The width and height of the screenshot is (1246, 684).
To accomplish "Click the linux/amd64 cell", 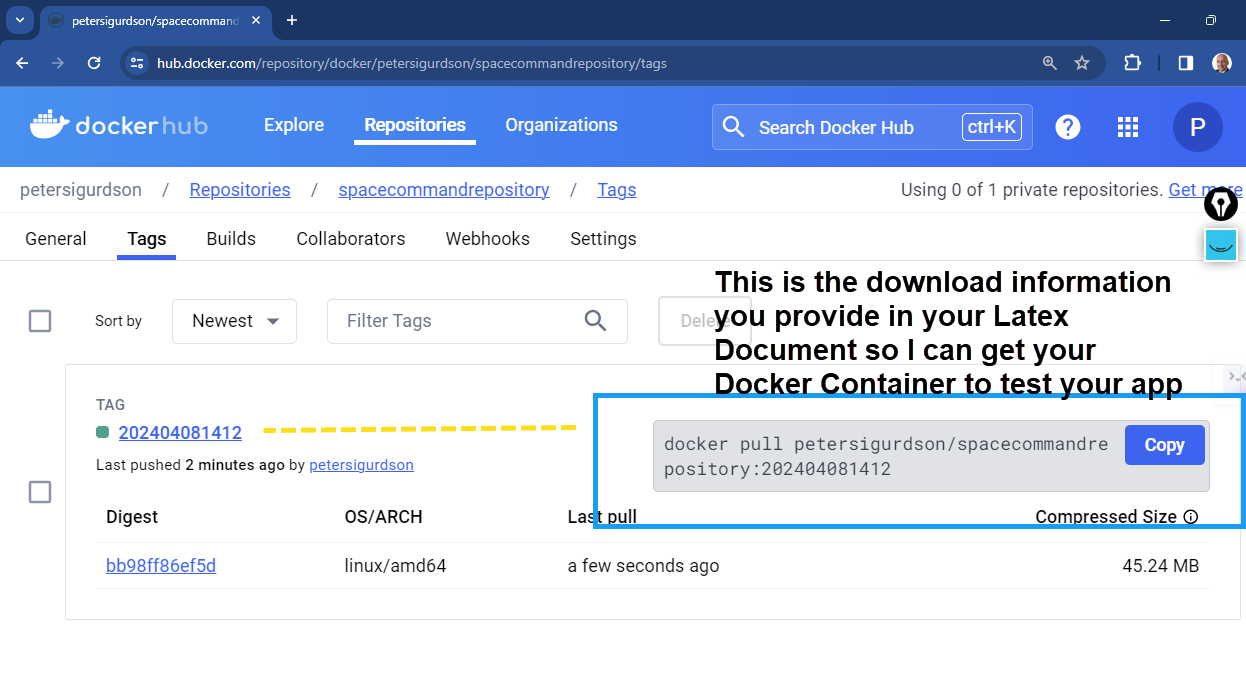I will click(395, 566).
